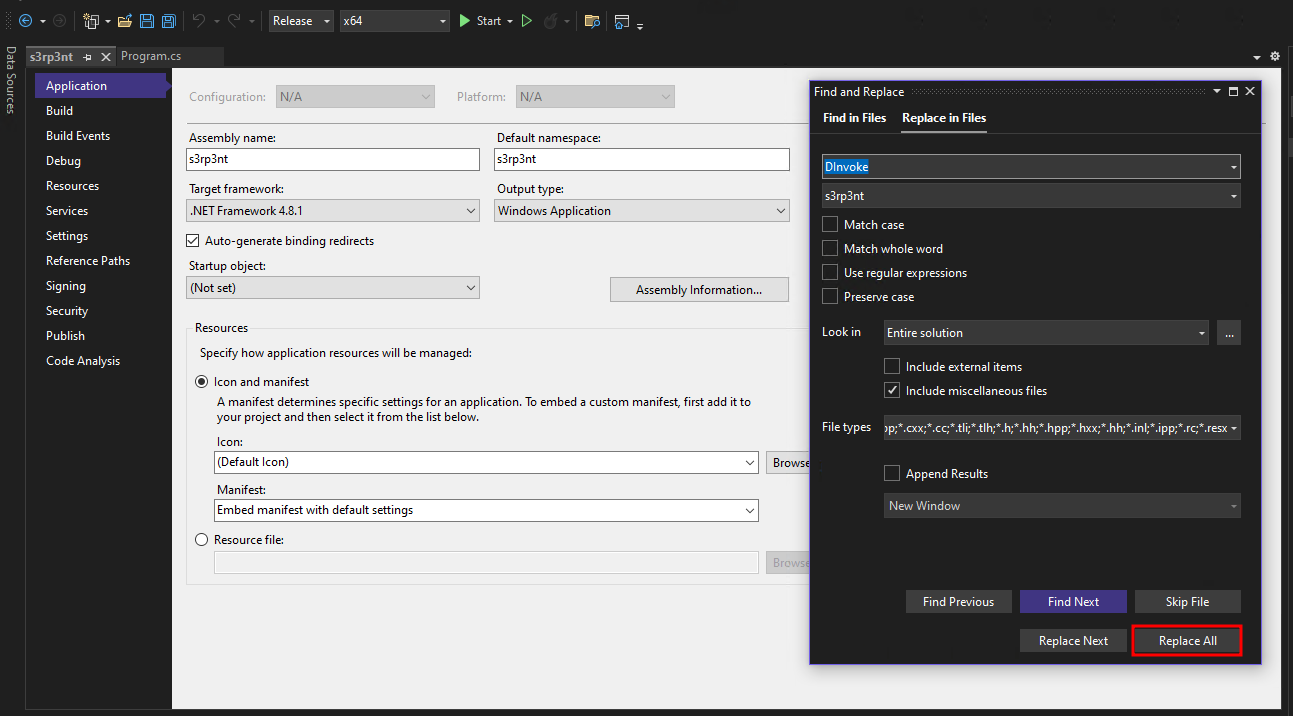Click the Skip File button

pyautogui.click(x=1187, y=602)
